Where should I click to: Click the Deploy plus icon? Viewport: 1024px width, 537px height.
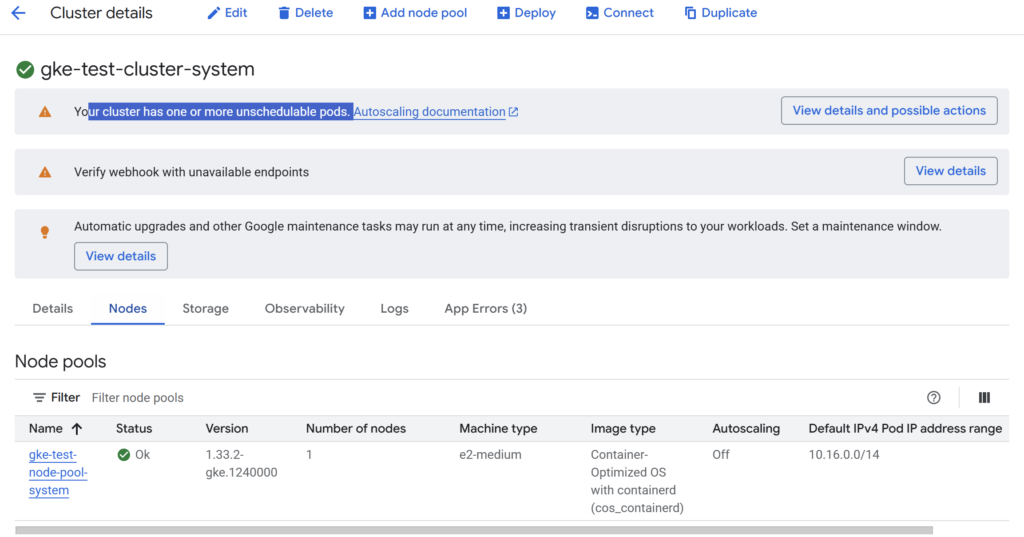[x=503, y=13]
